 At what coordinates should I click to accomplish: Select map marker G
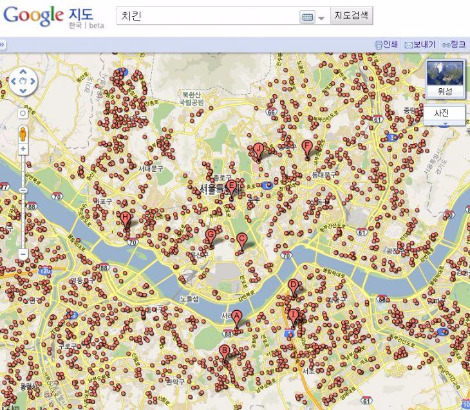pyautogui.click(x=210, y=238)
